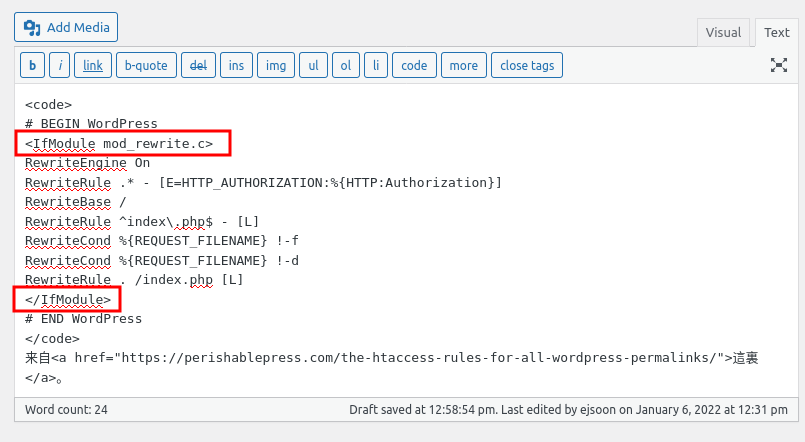
Task: Insert list item with li button
Action: [x=375, y=66]
